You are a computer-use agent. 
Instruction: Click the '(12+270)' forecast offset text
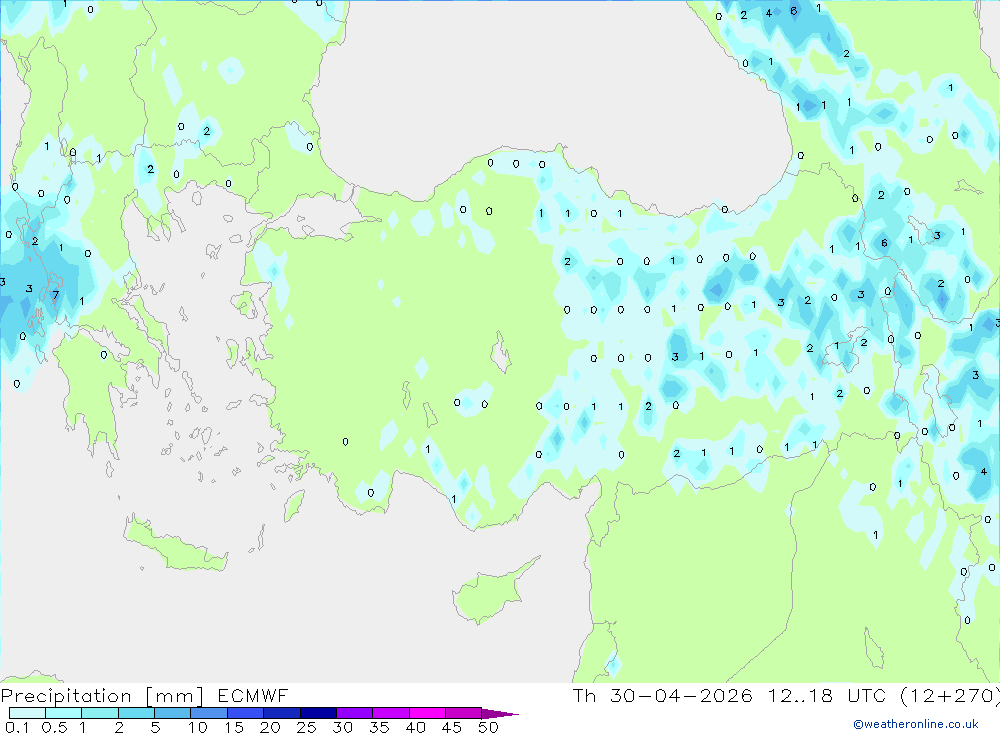(950, 696)
